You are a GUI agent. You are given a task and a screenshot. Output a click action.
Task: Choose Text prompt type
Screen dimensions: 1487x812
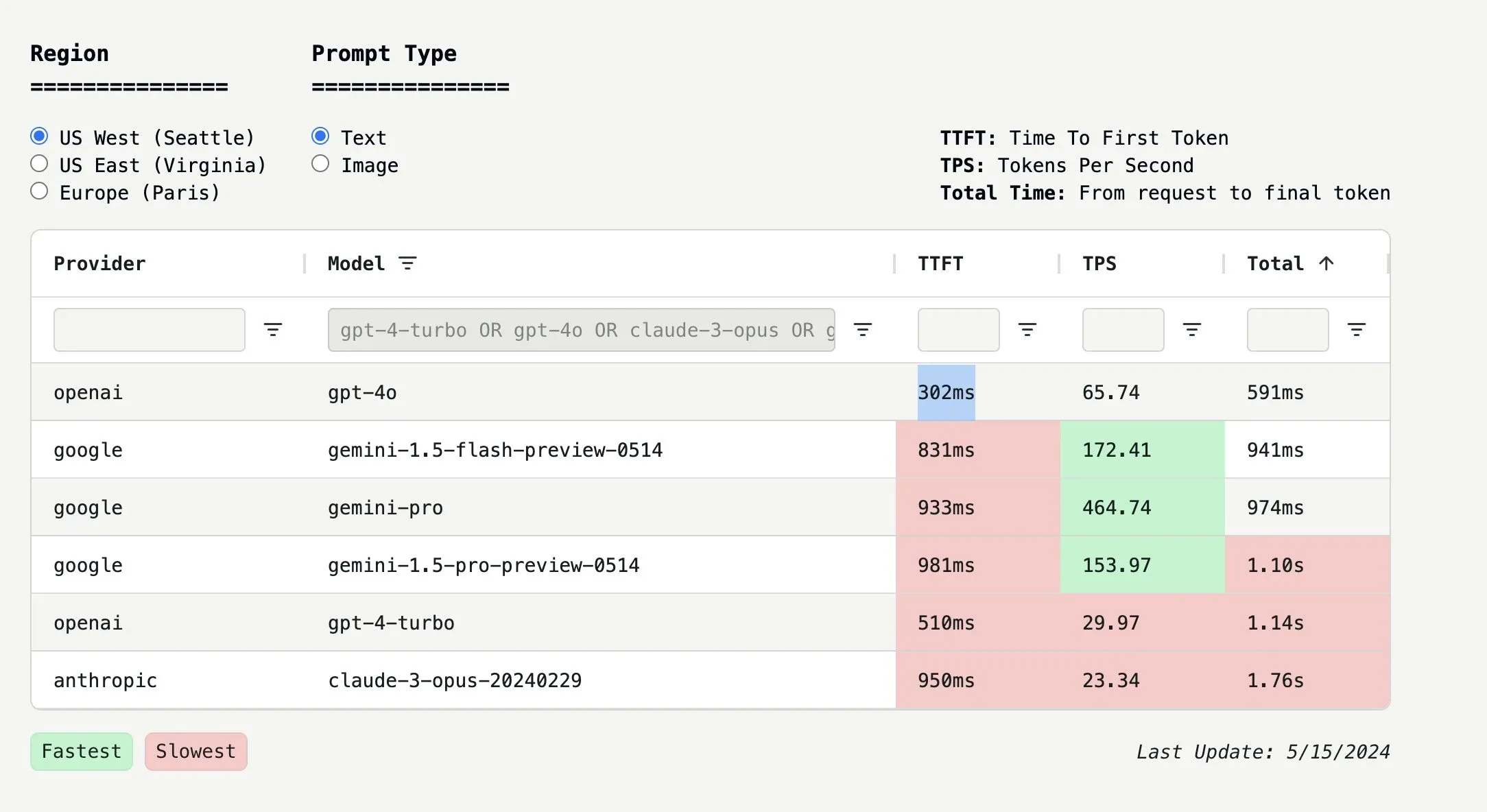[320, 136]
